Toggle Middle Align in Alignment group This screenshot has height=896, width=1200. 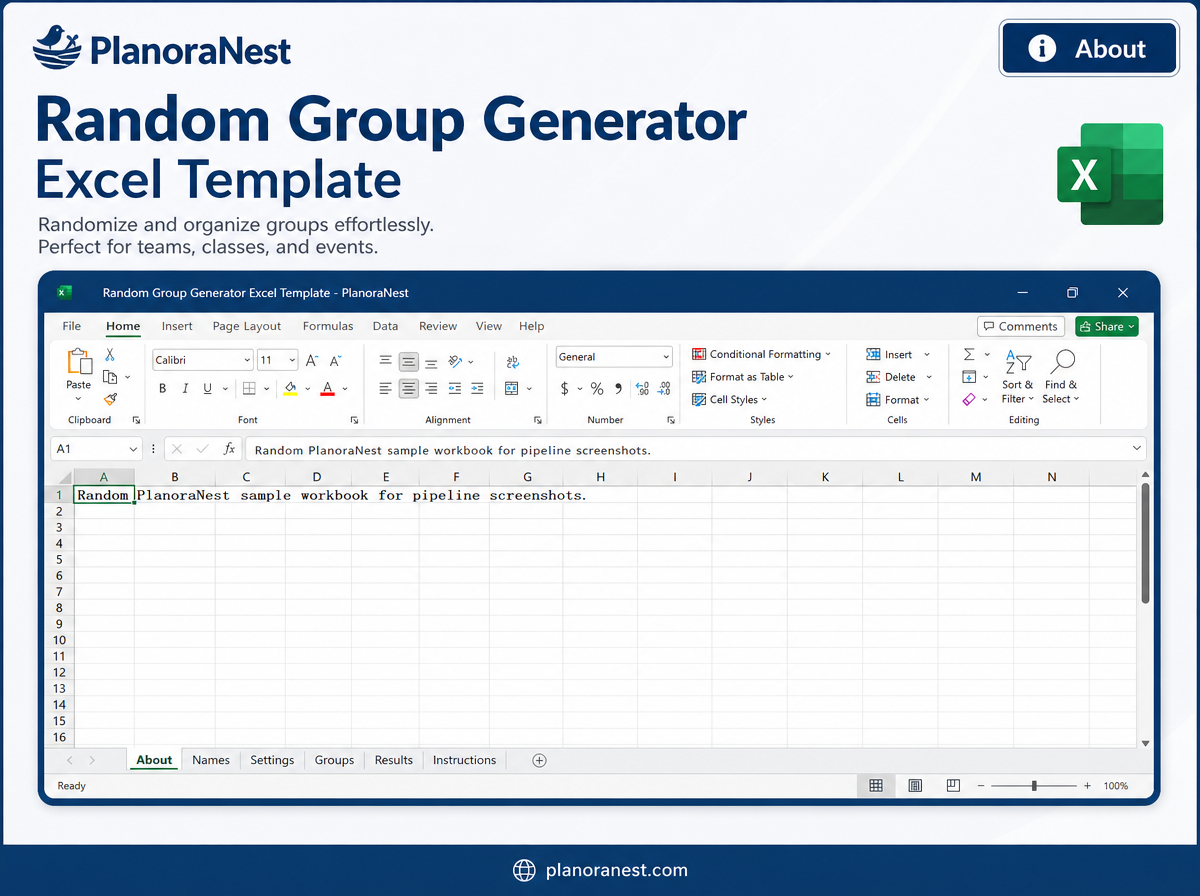(408, 362)
